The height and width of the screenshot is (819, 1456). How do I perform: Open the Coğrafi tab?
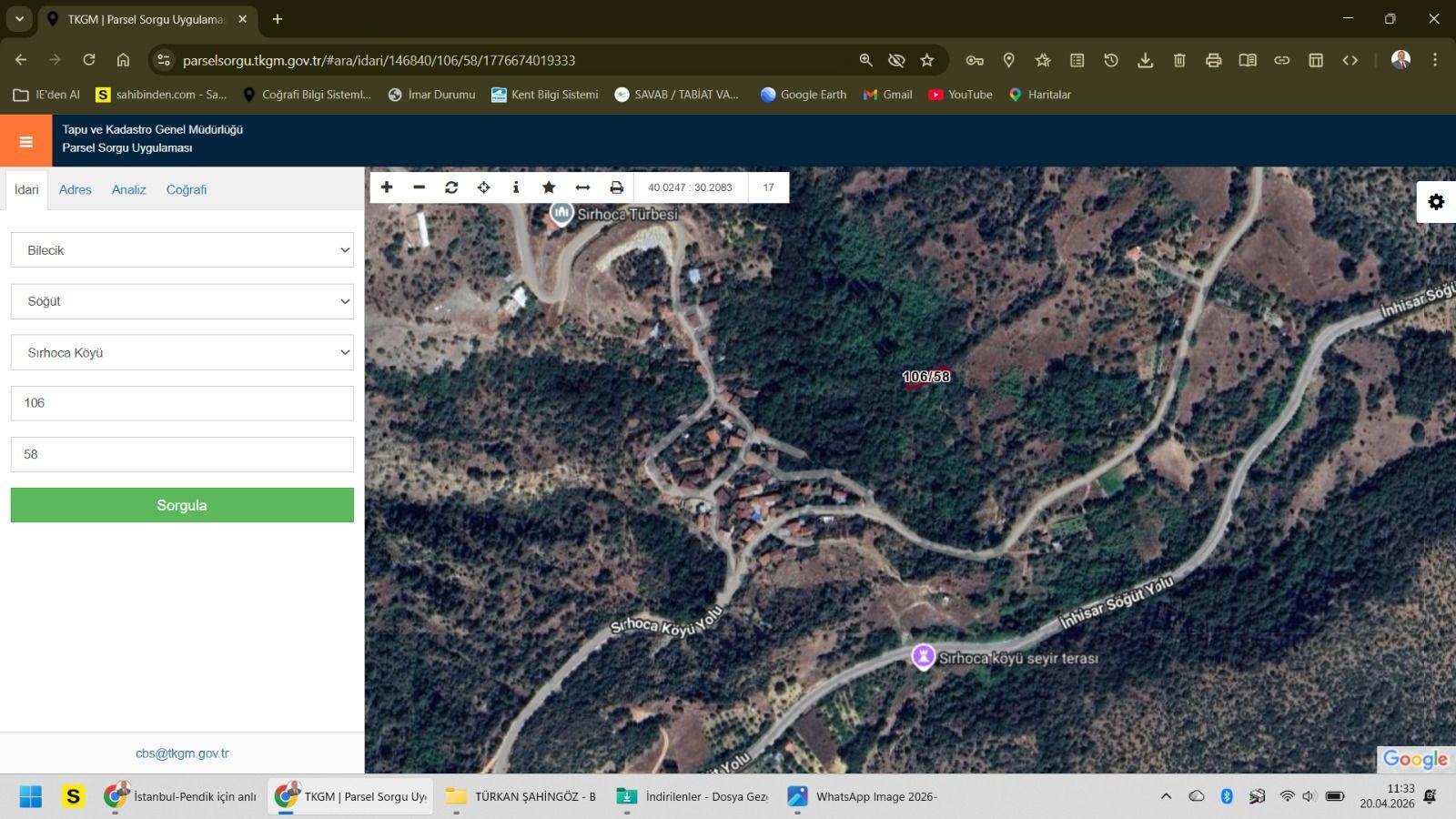[x=186, y=190]
